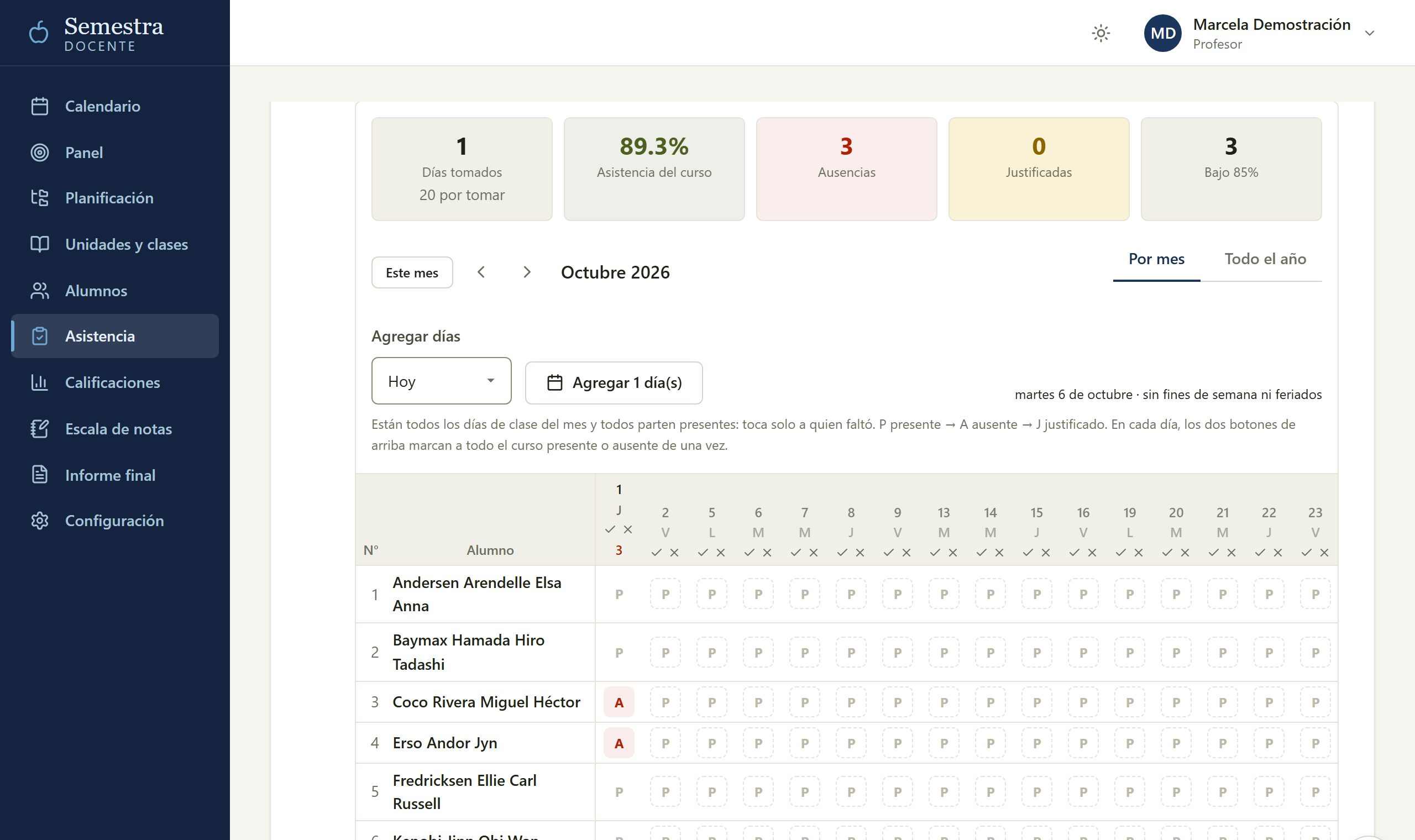1415x840 pixels.
Task: Open Informe final document icon
Action: [40, 474]
